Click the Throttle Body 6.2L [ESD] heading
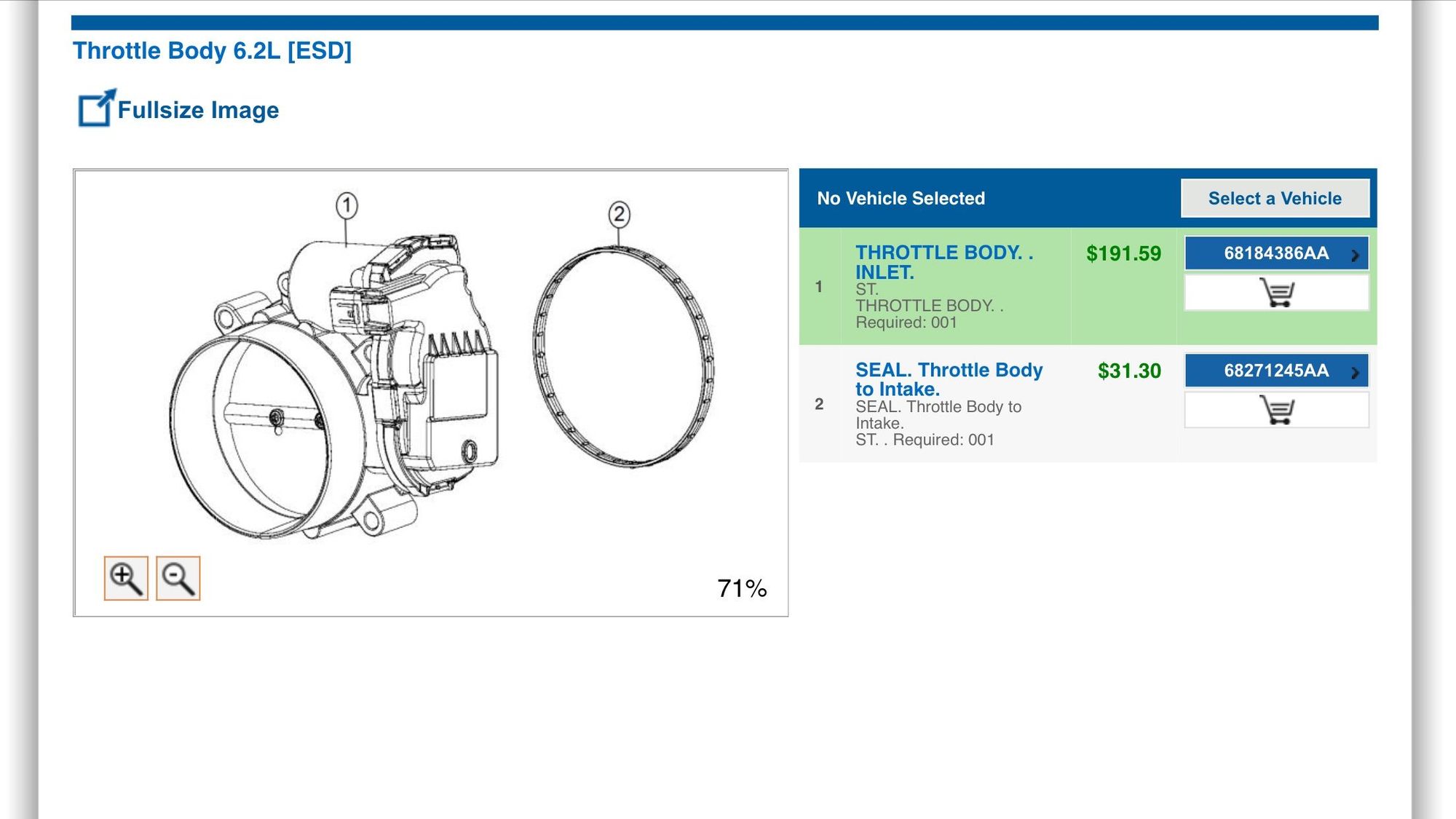 [212, 51]
